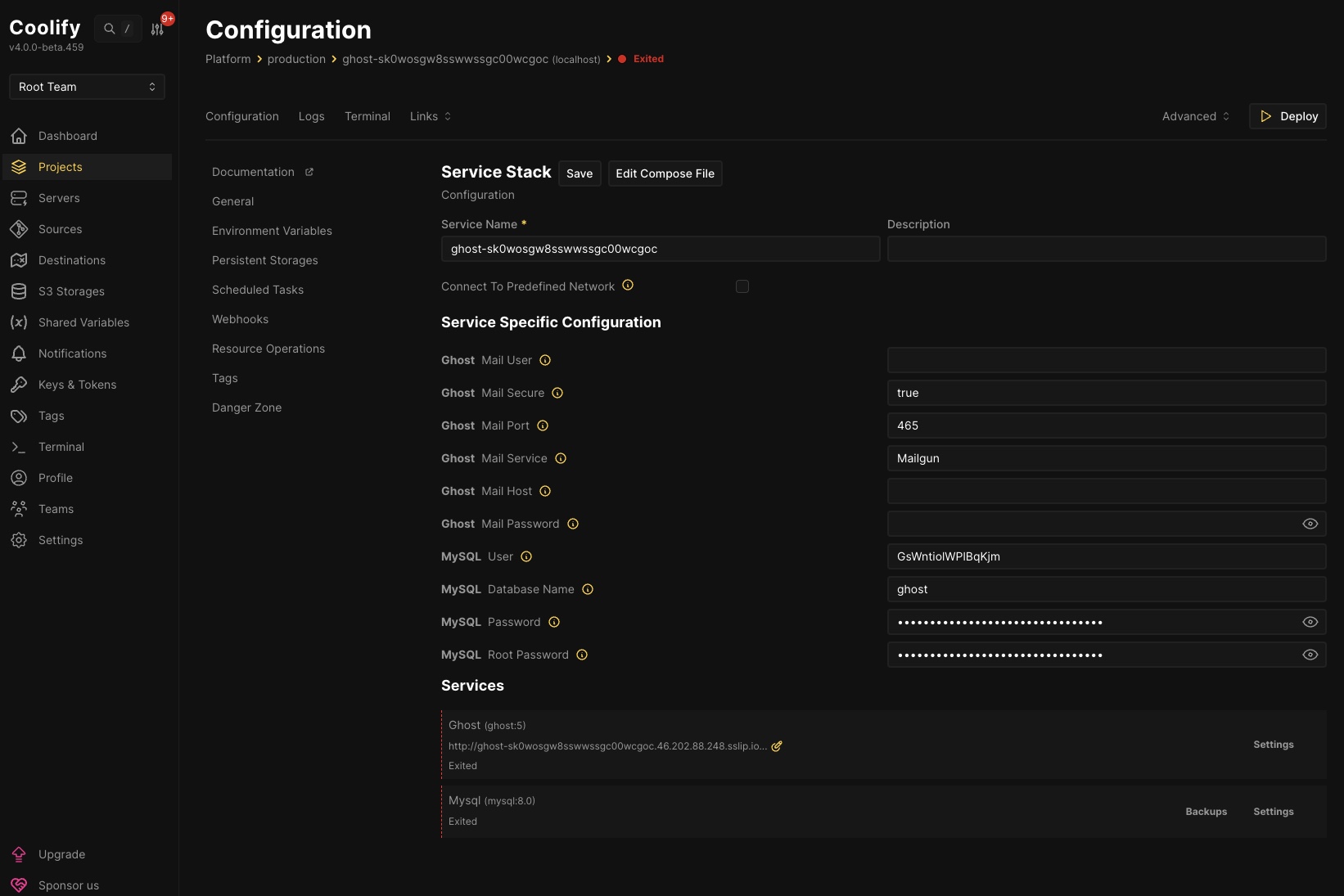Image resolution: width=1344 pixels, height=896 pixels.
Task: Click the info icon beside MySQL Database Name
Action: click(588, 589)
